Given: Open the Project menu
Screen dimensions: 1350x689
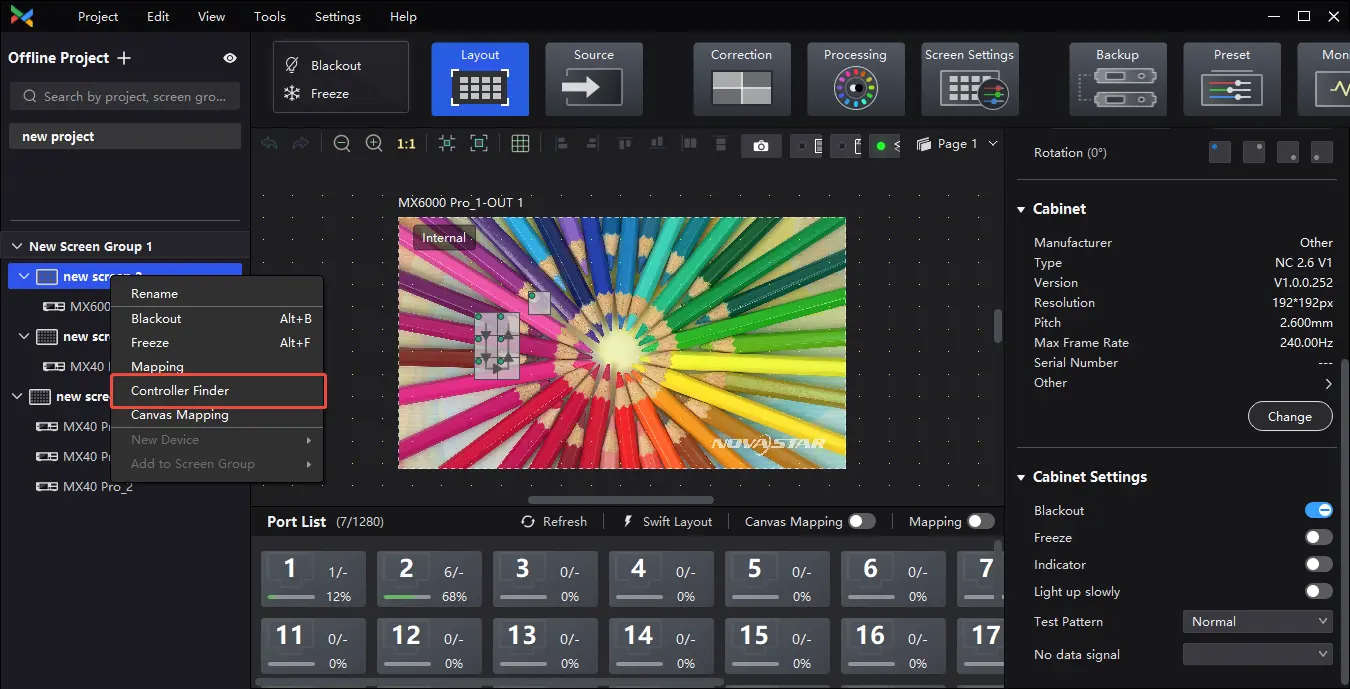Looking at the screenshot, I should [x=98, y=17].
